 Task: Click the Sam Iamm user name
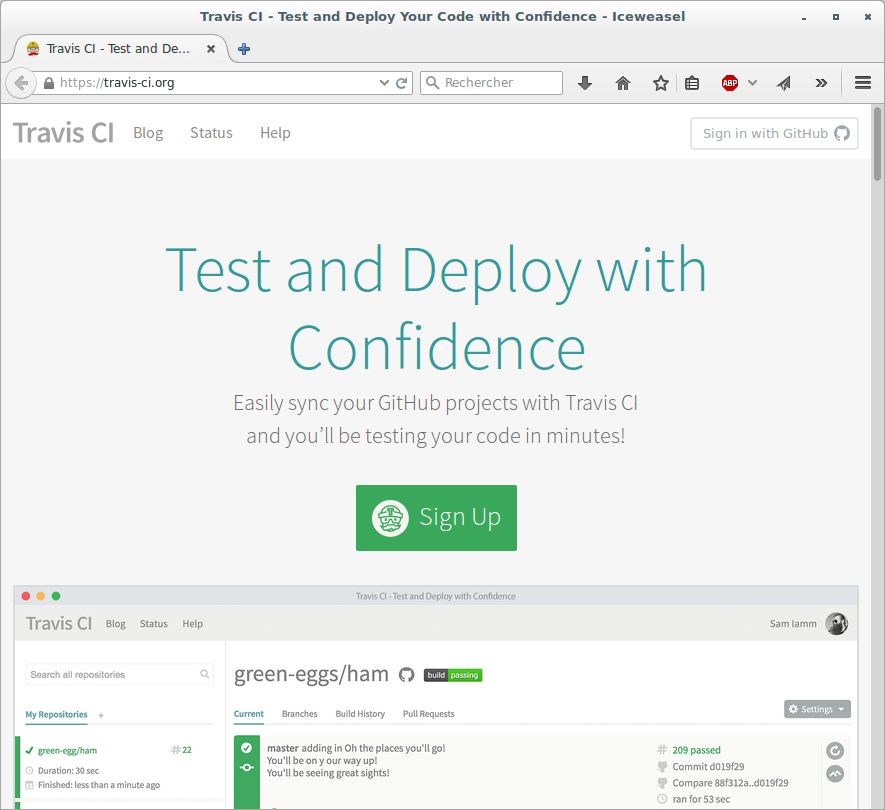793,624
